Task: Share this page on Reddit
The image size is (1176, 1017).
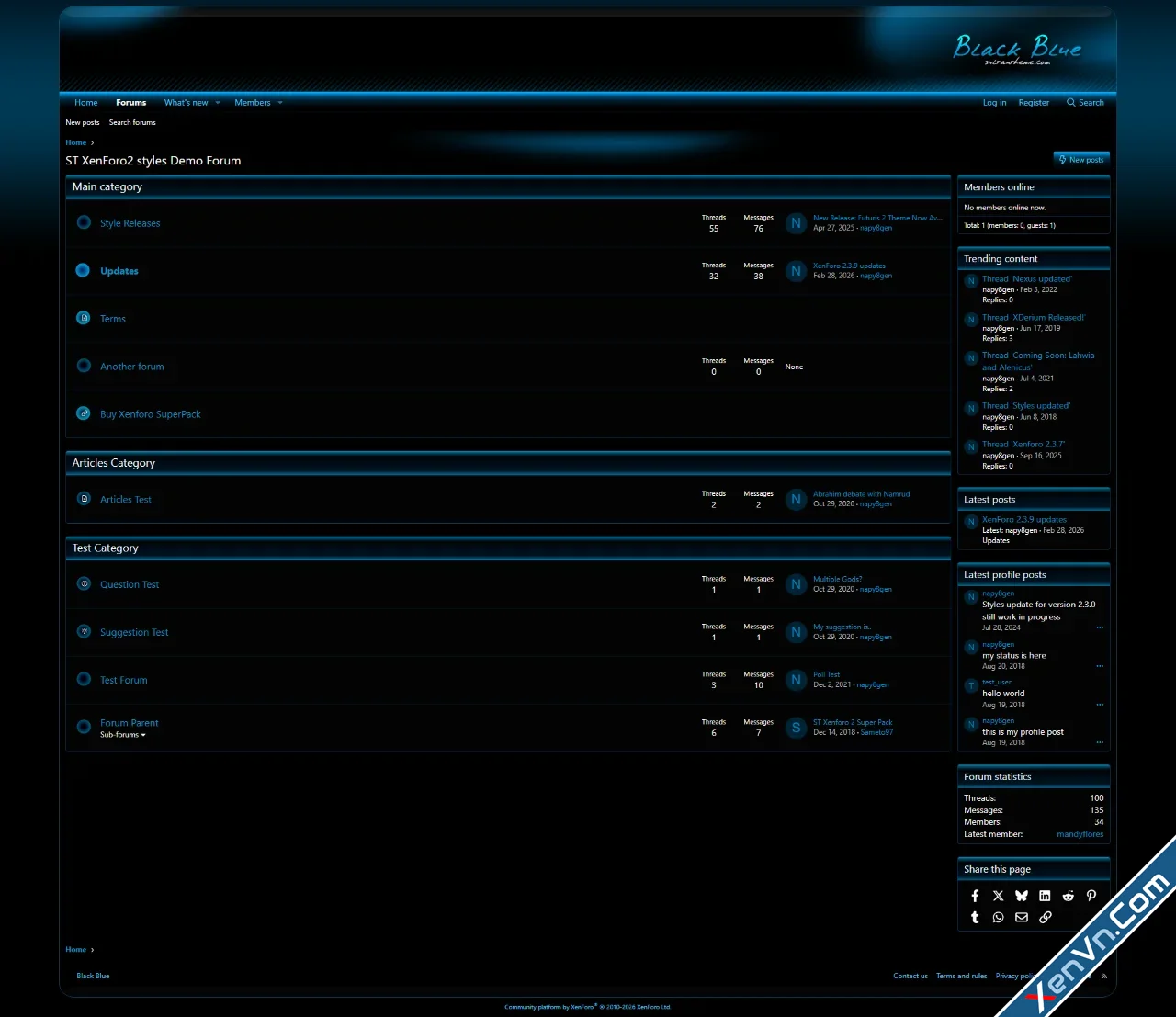Action: (x=1068, y=895)
